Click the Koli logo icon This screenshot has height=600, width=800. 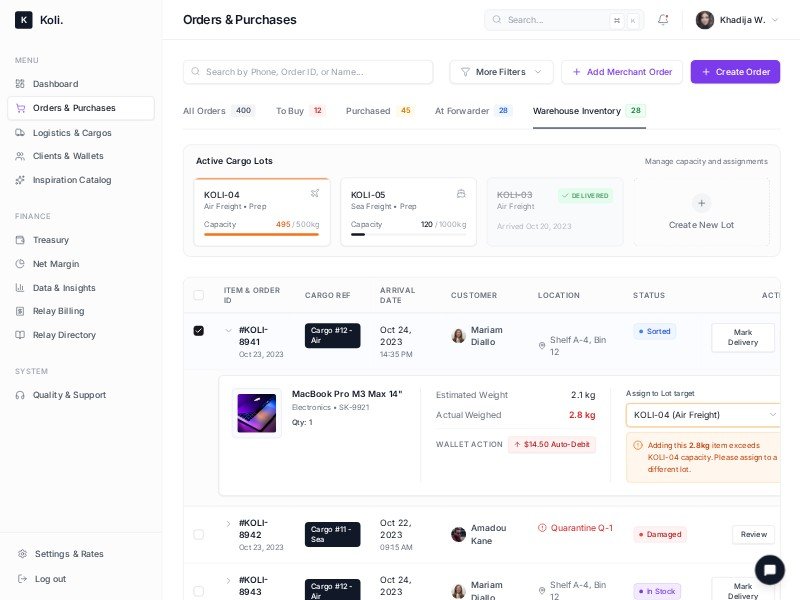23,20
